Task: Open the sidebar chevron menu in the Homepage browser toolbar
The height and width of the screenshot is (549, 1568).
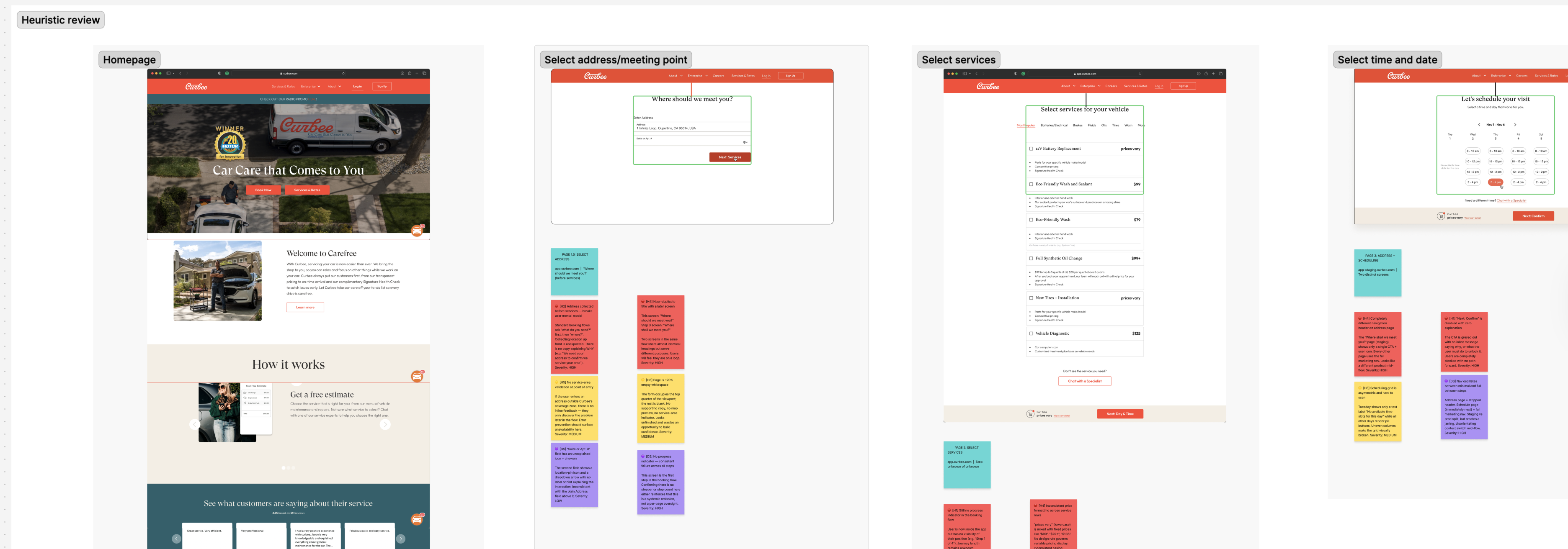Action: pos(173,73)
